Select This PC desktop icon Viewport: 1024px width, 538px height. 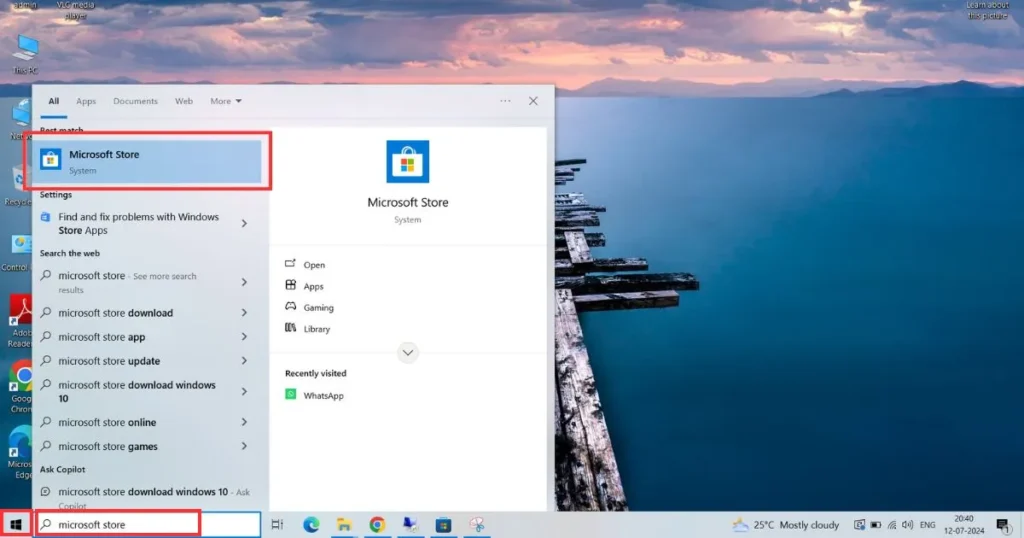point(25,54)
